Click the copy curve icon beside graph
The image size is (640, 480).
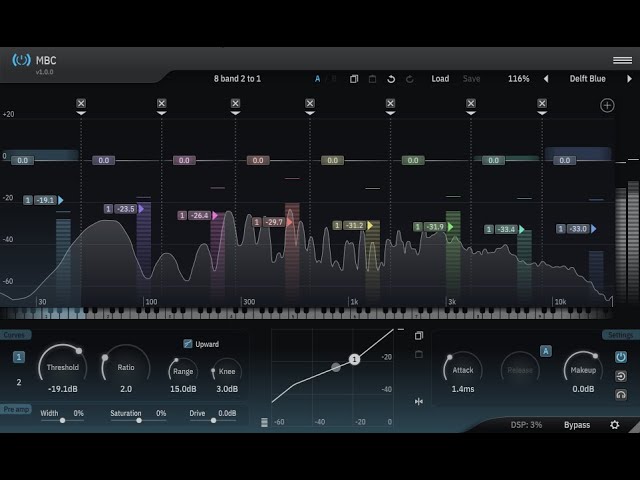click(x=419, y=336)
